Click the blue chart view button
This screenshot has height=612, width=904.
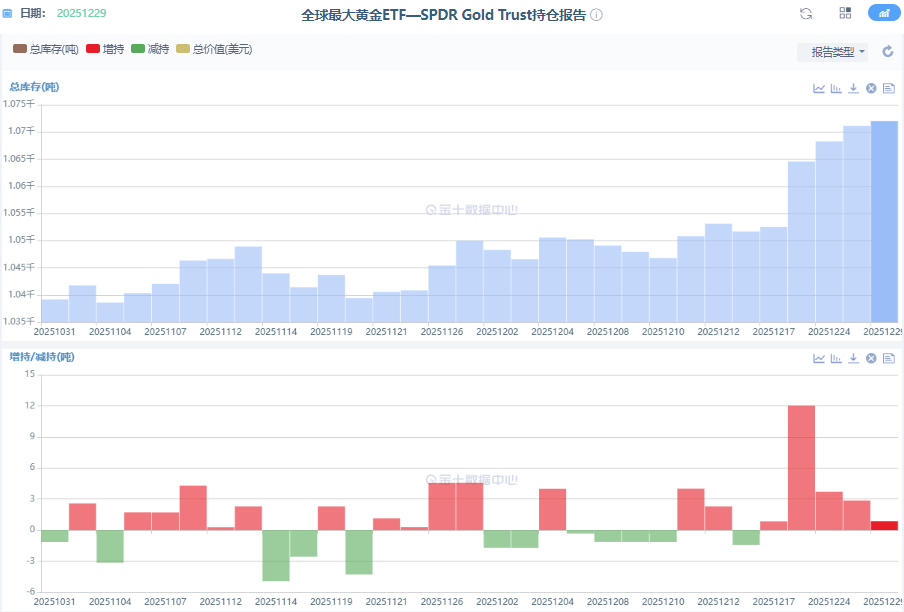pyautogui.click(x=883, y=13)
